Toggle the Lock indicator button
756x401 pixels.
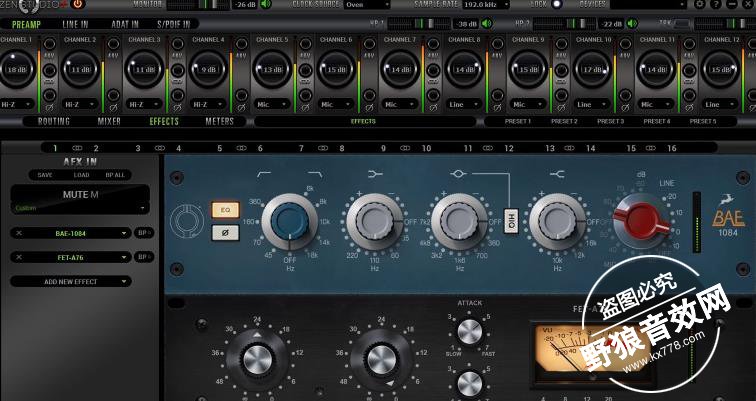point(557,4)
